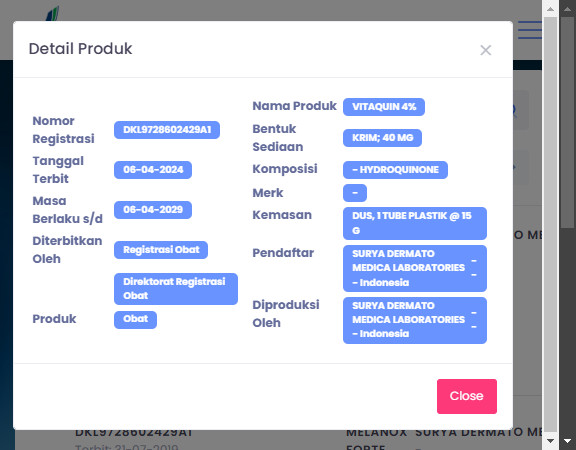
Task: Click the 06-04-2029 expiry date badge
Action: tap(153, 209)
